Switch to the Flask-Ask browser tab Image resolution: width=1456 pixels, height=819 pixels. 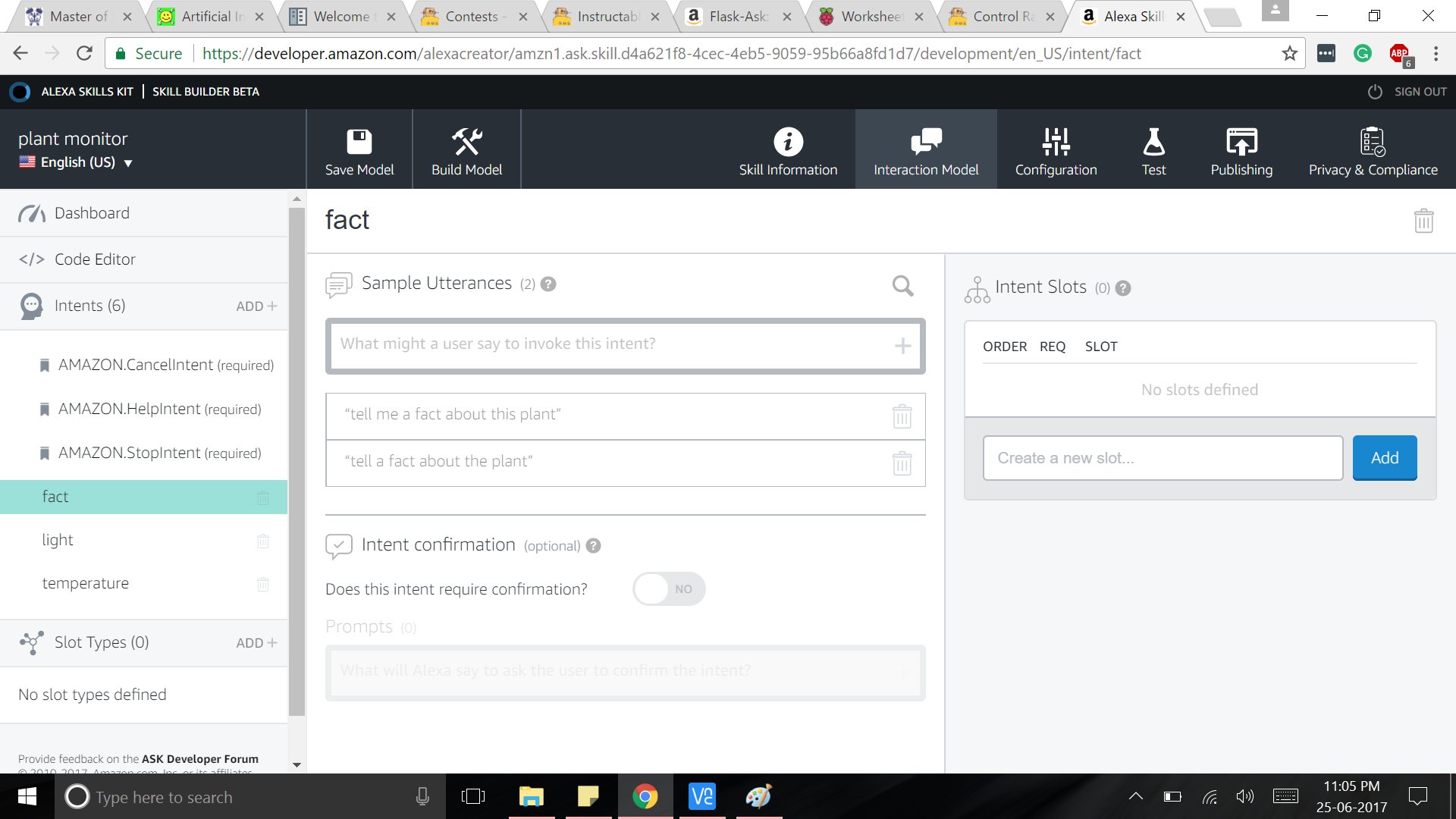(737, 17)
